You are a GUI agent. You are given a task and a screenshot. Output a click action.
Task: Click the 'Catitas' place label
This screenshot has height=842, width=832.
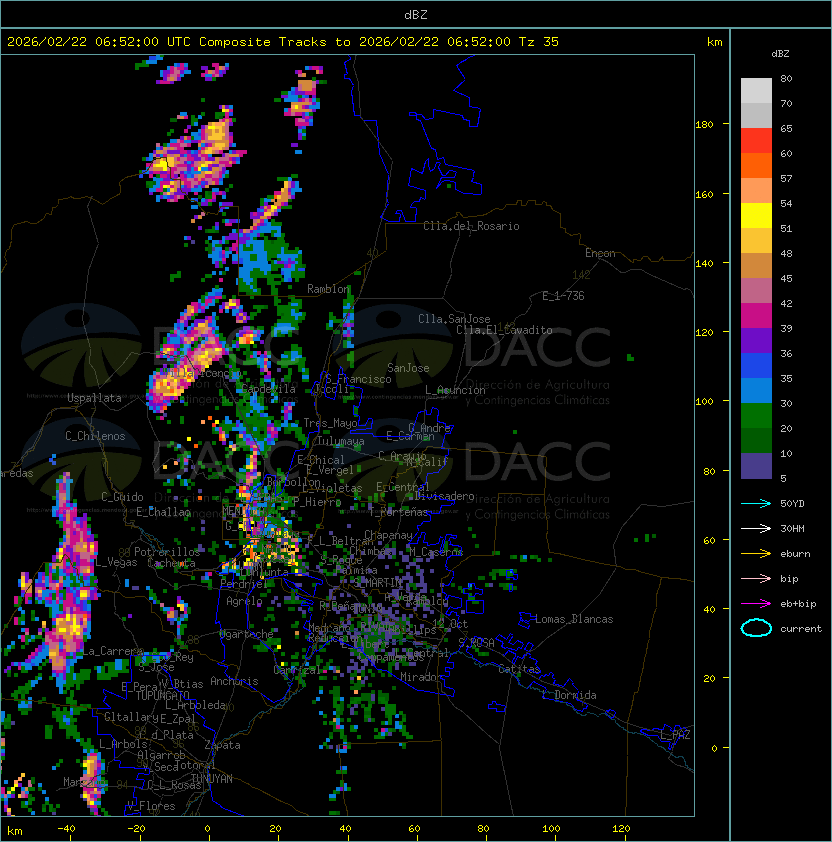pos(519,670)
